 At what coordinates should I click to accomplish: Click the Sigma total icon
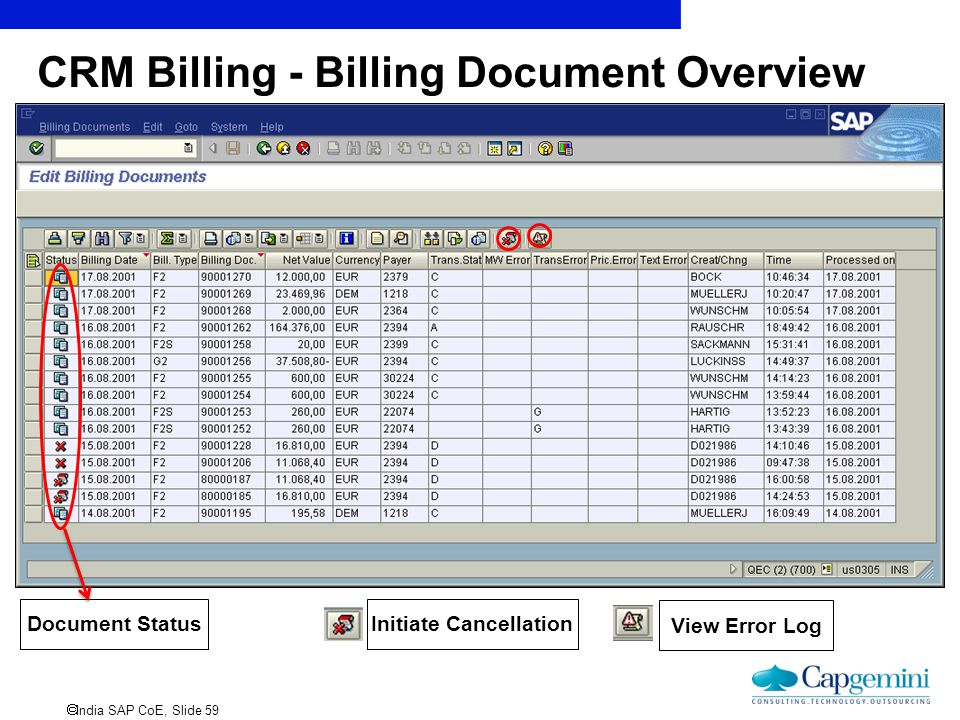tap(167, 238)
